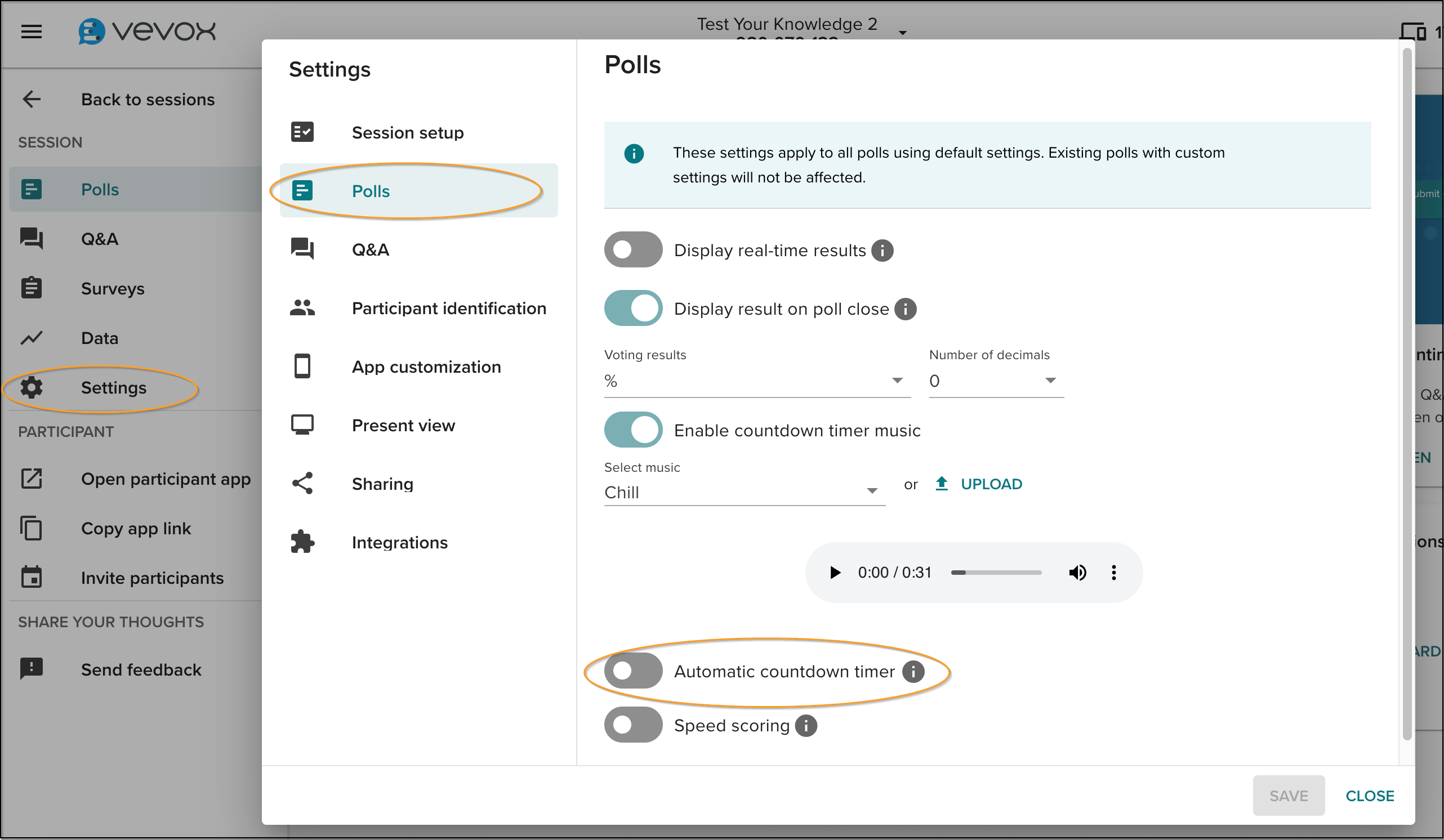Viewport: 1444px width, 840px height.
Task: Click the audio player volume icon
Action: [x=1077, y=573]
